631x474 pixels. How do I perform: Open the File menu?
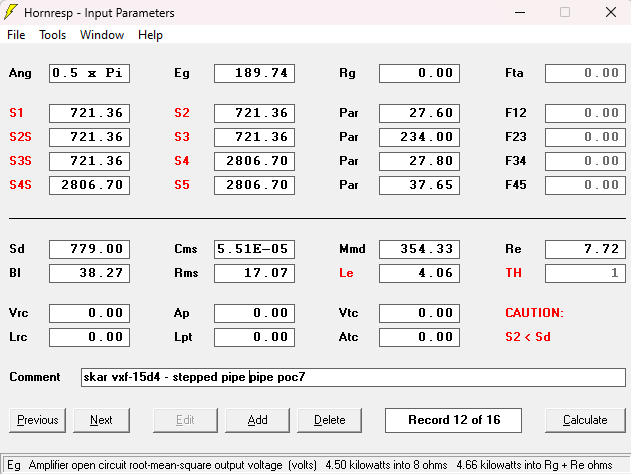pos(16,35)
